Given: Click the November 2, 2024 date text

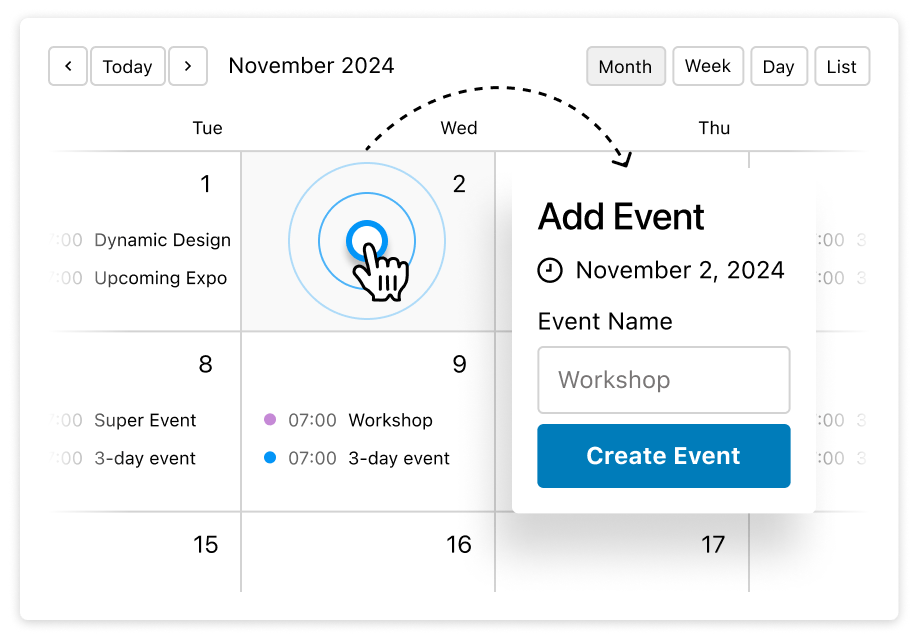Looking at the screenshot, I should pyautogui.click(x=680, y=270).
